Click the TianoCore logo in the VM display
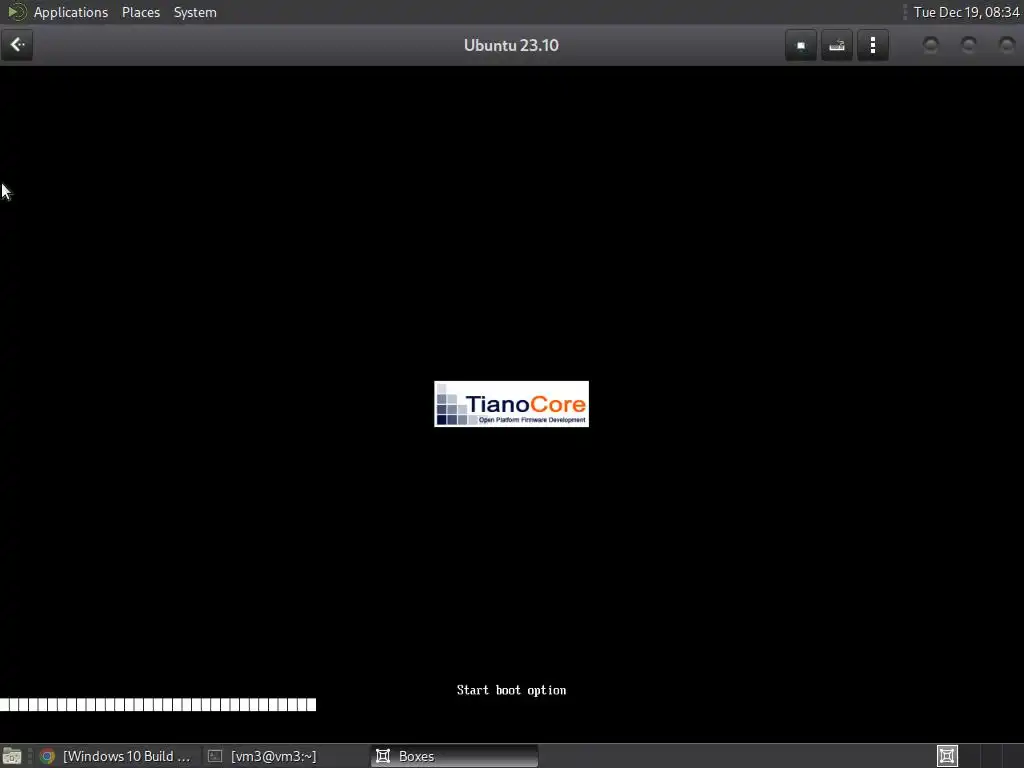 tap(511, 404)
